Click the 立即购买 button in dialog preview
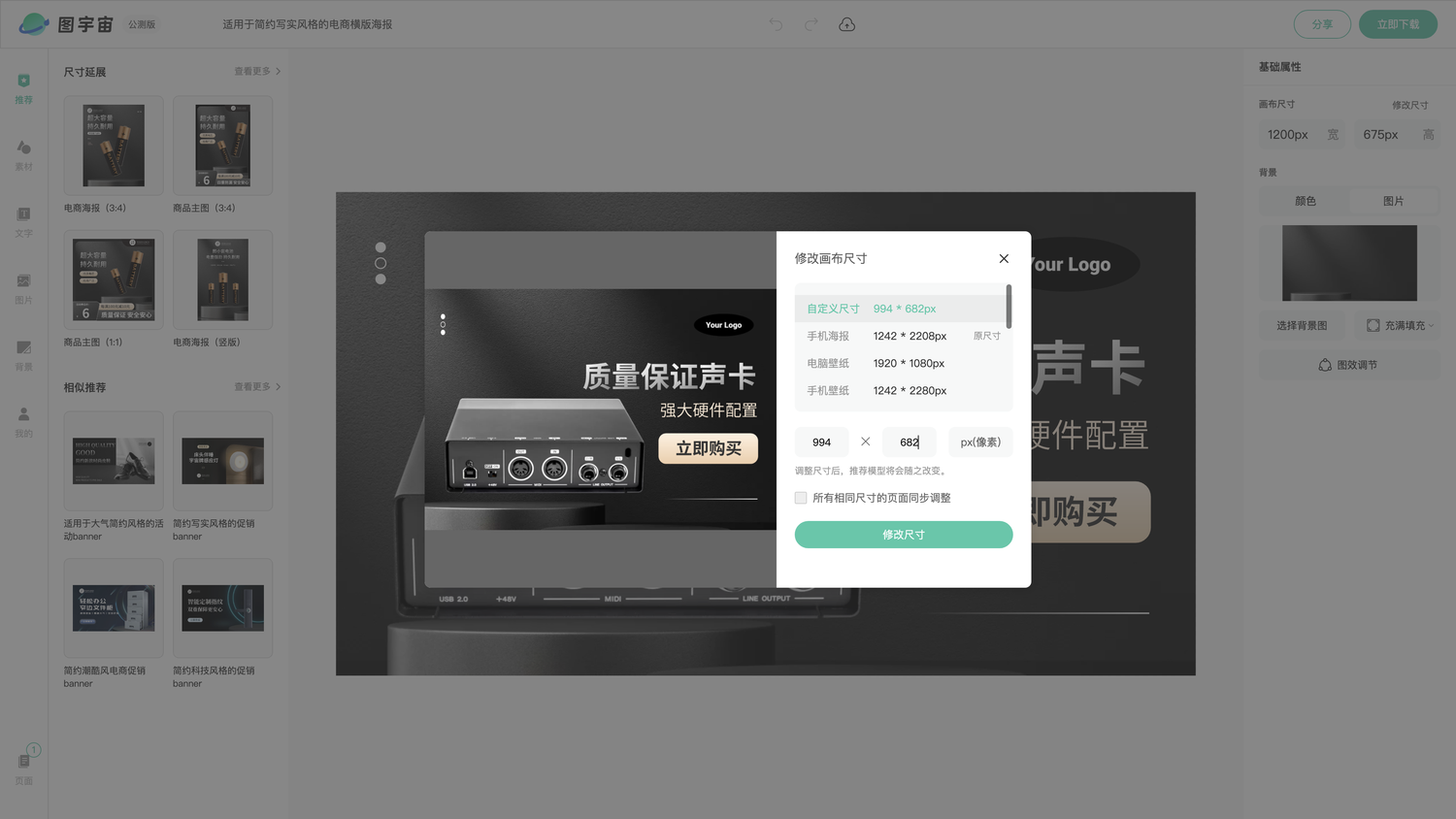The height and width of the screenshot is (819, 1456). click(709, 448)
